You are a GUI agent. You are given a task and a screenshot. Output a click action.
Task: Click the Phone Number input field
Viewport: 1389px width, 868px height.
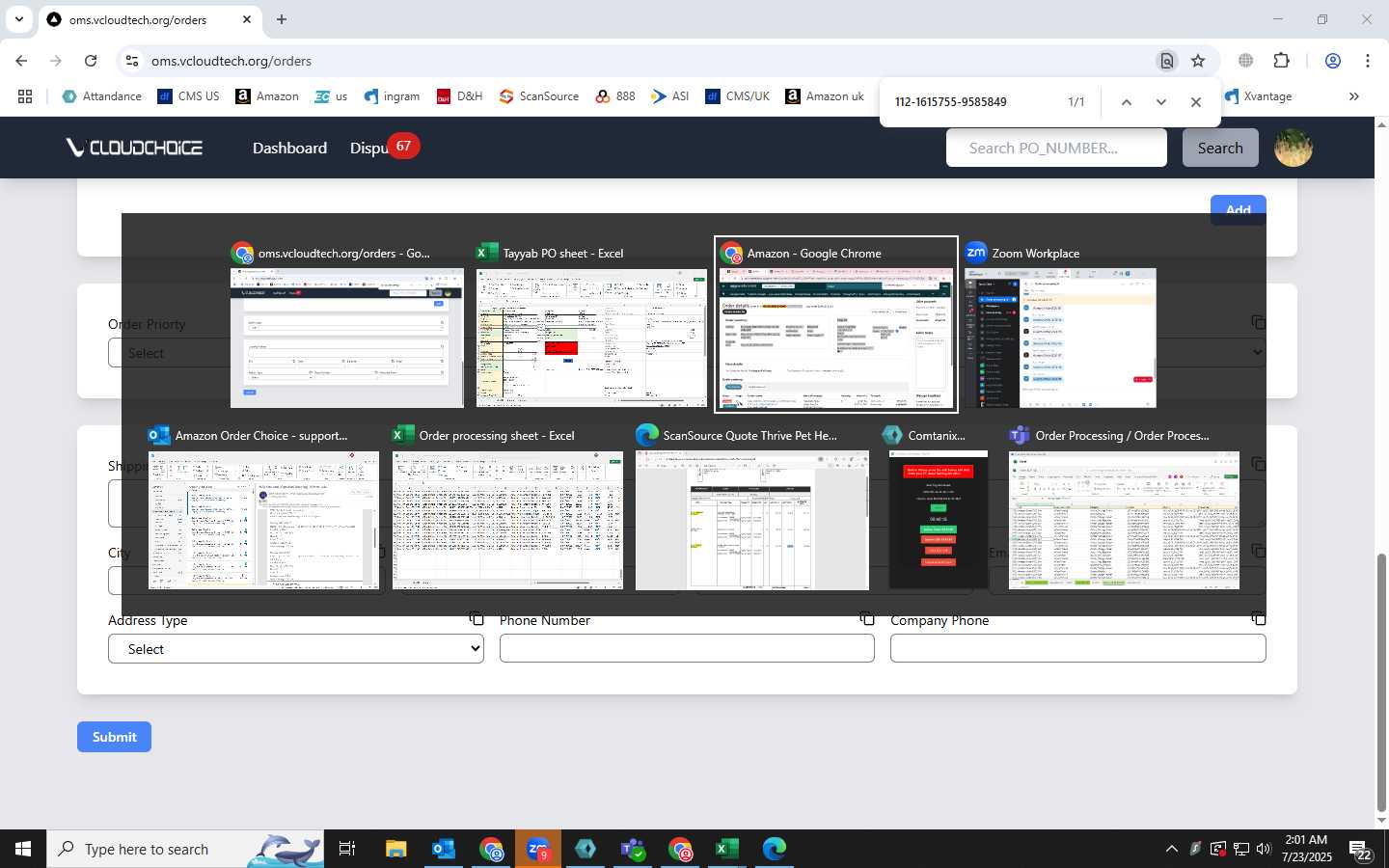tap(687, 649)
